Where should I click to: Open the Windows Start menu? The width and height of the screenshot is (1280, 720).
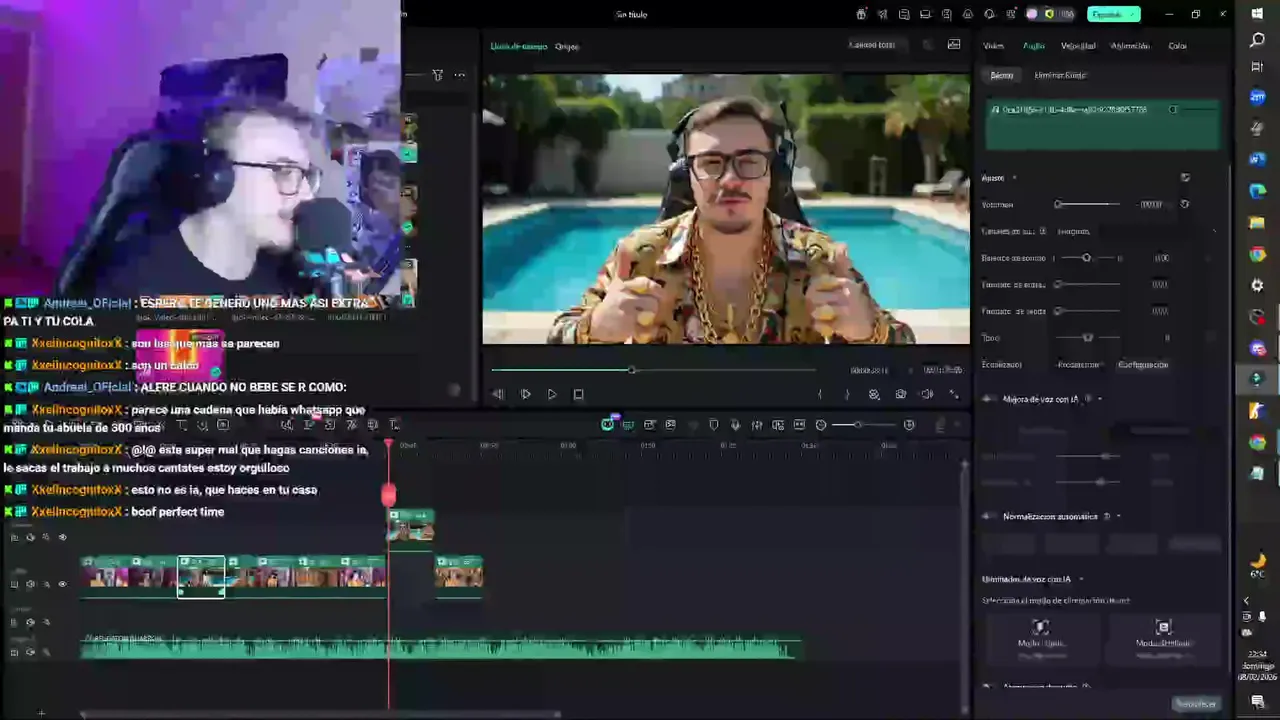point(1257,14)
